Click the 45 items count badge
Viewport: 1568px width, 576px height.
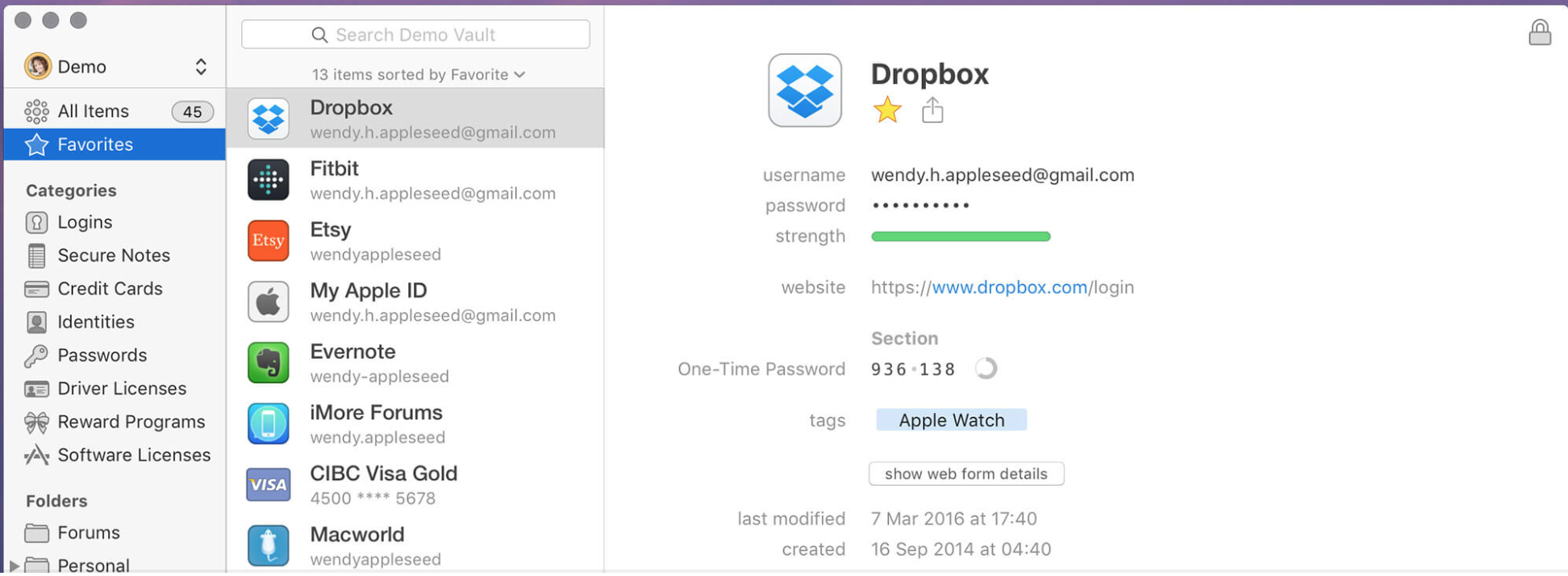pyautogui.click(x=192, y=111)
